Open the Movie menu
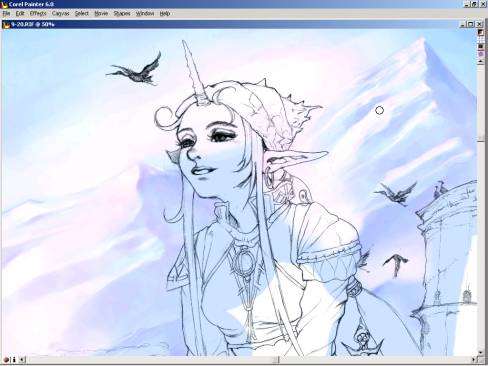 [101, 14]
